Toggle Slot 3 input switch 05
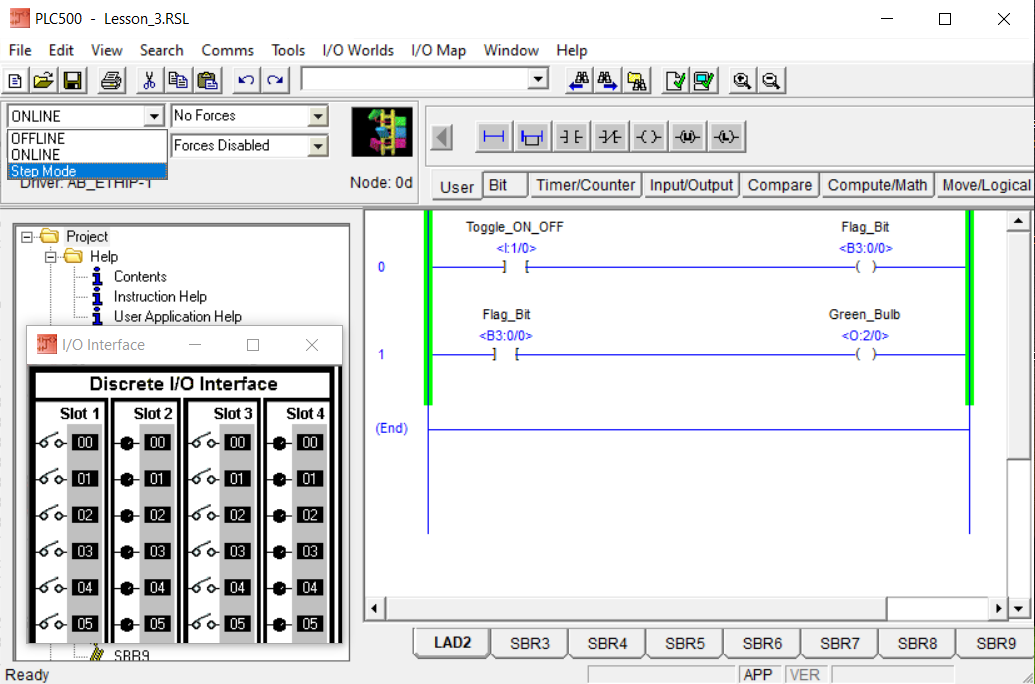Viewport: 1035px width, 684px height. (x=204, y=623)
